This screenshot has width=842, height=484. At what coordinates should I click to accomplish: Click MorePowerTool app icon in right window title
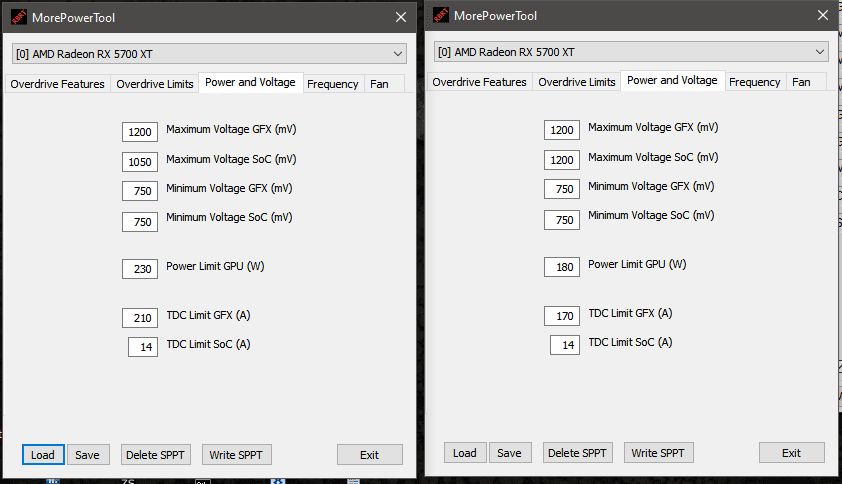[441, 15]
